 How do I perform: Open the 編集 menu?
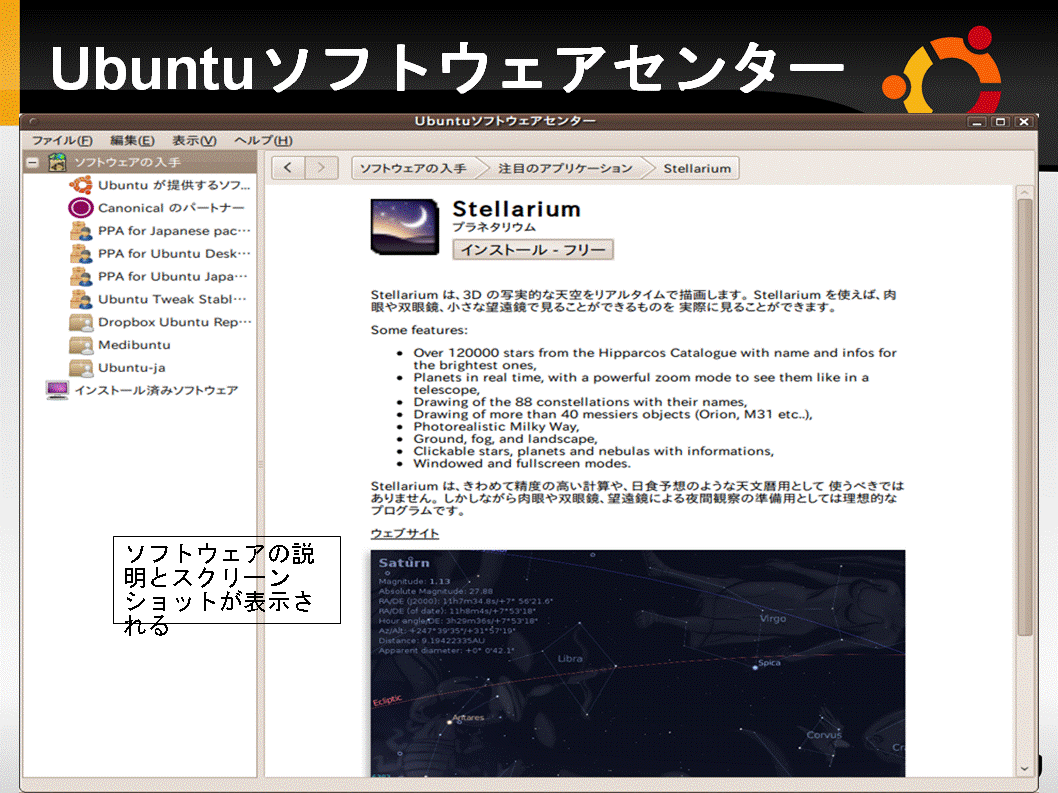pos(132,141)
